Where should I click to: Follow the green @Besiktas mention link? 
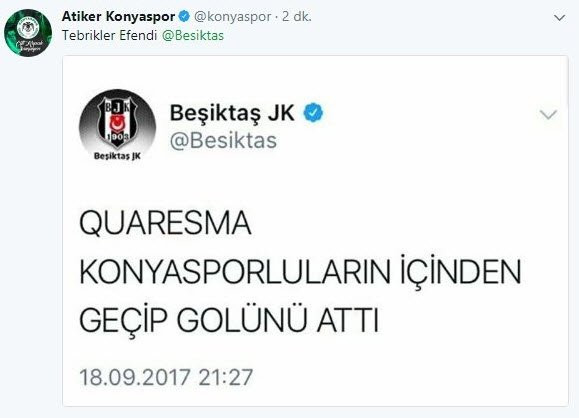[193, 35]
